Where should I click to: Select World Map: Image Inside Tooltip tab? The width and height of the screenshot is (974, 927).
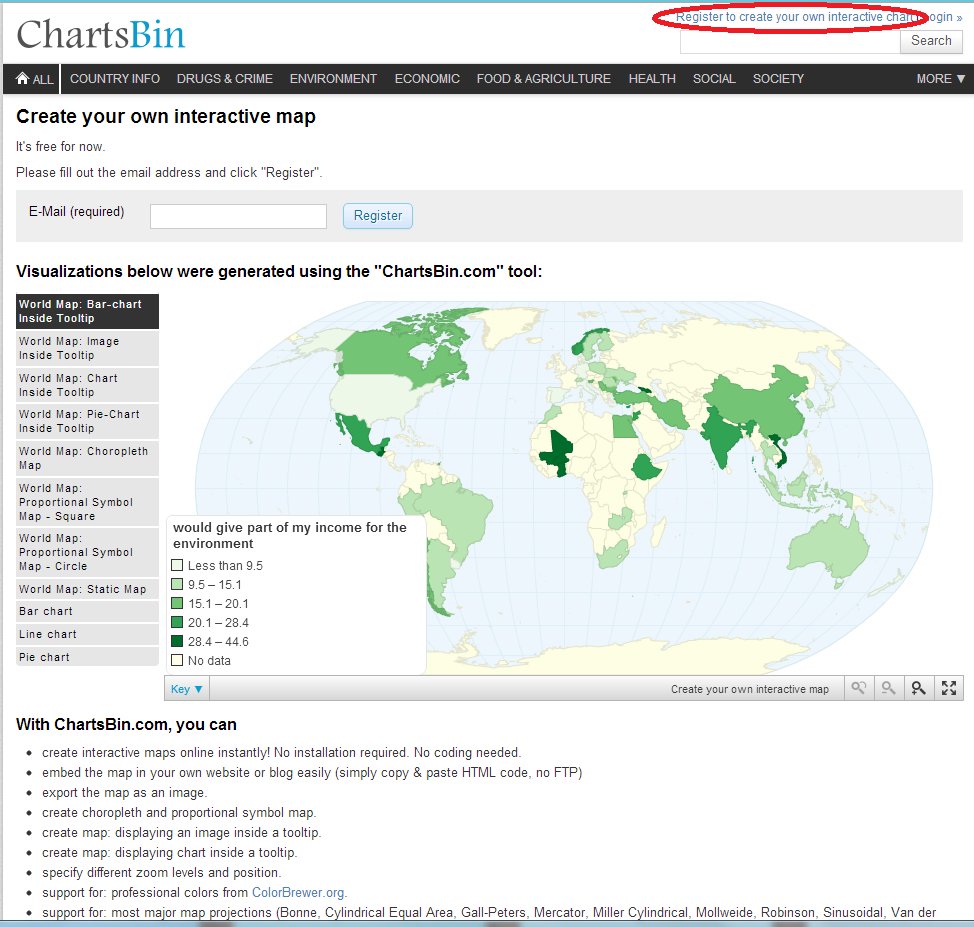[x=88, y=348]
